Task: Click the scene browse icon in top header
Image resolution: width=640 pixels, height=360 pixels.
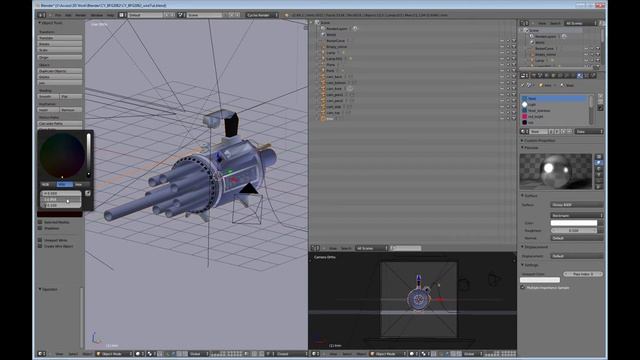Action: point(181,15)
